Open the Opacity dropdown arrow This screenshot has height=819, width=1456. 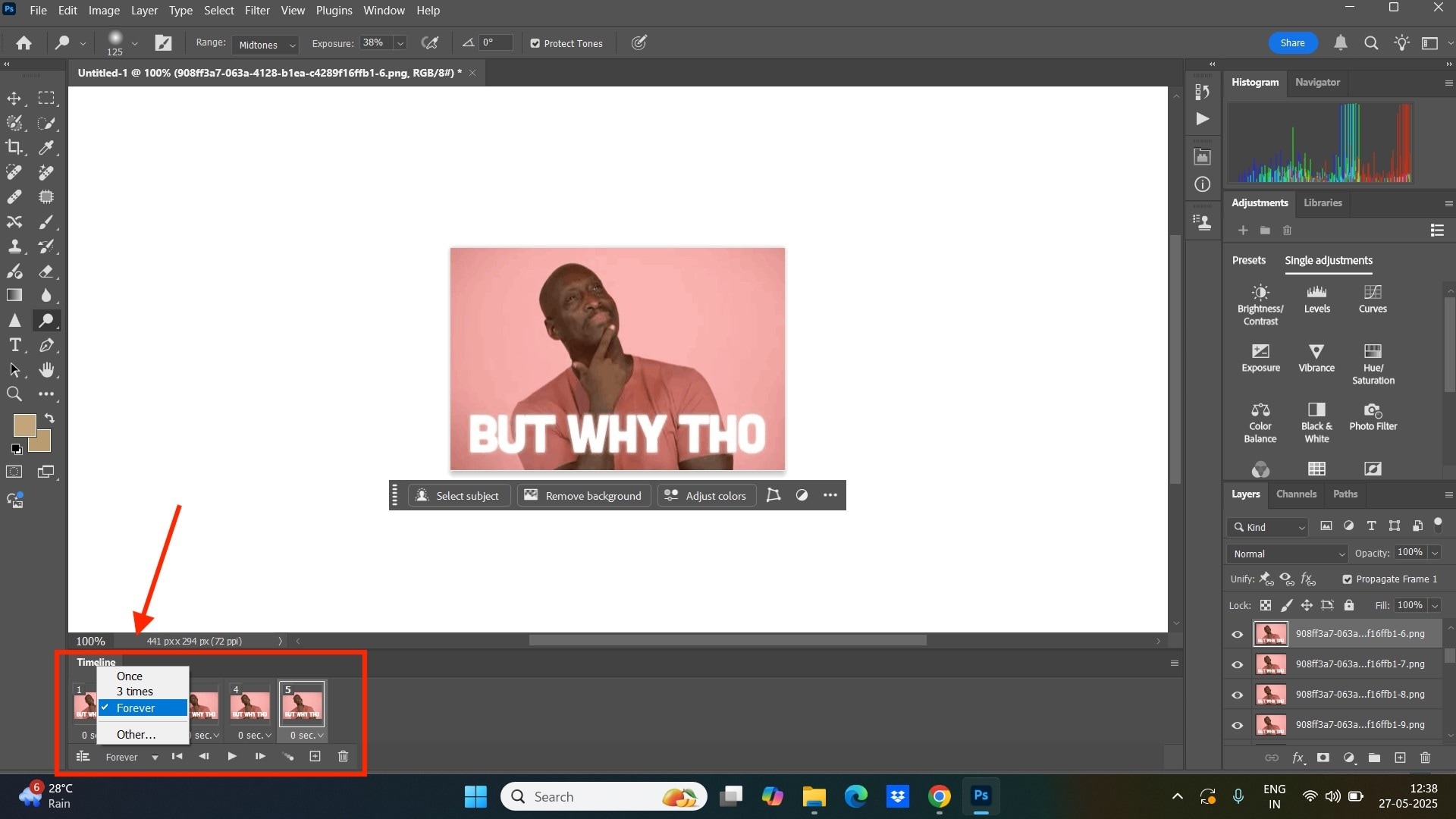coord(1434,553)
